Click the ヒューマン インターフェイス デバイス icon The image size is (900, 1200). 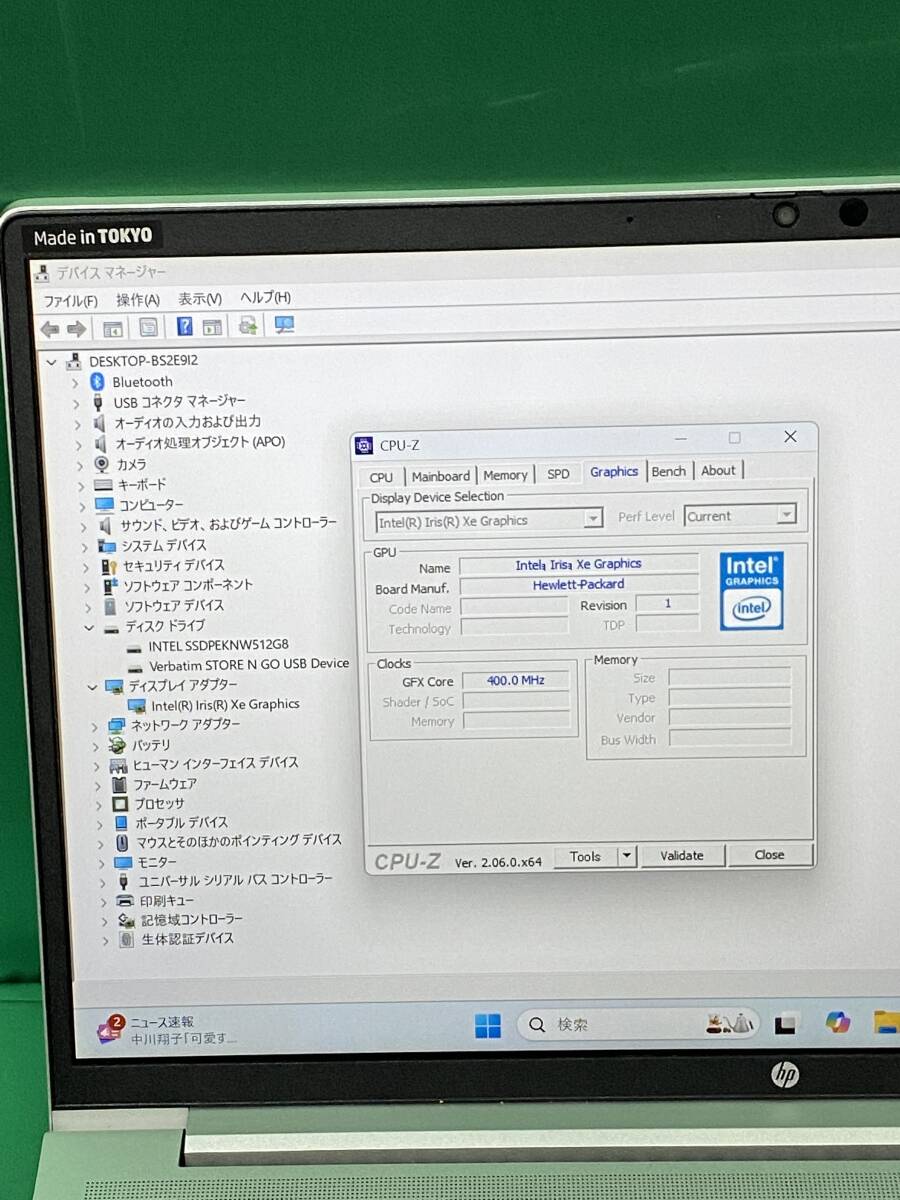118,765
